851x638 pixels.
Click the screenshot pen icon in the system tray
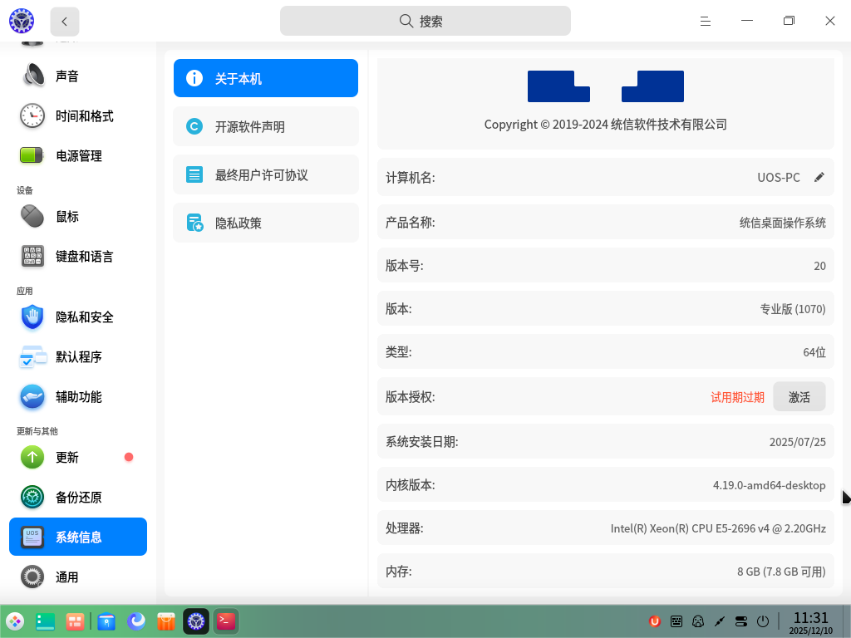click(720, 621)
